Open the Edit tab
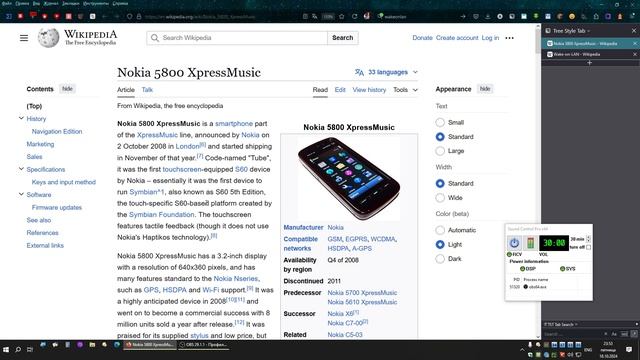Viewport: 640px width, 360px height. [x=340, y=90]
